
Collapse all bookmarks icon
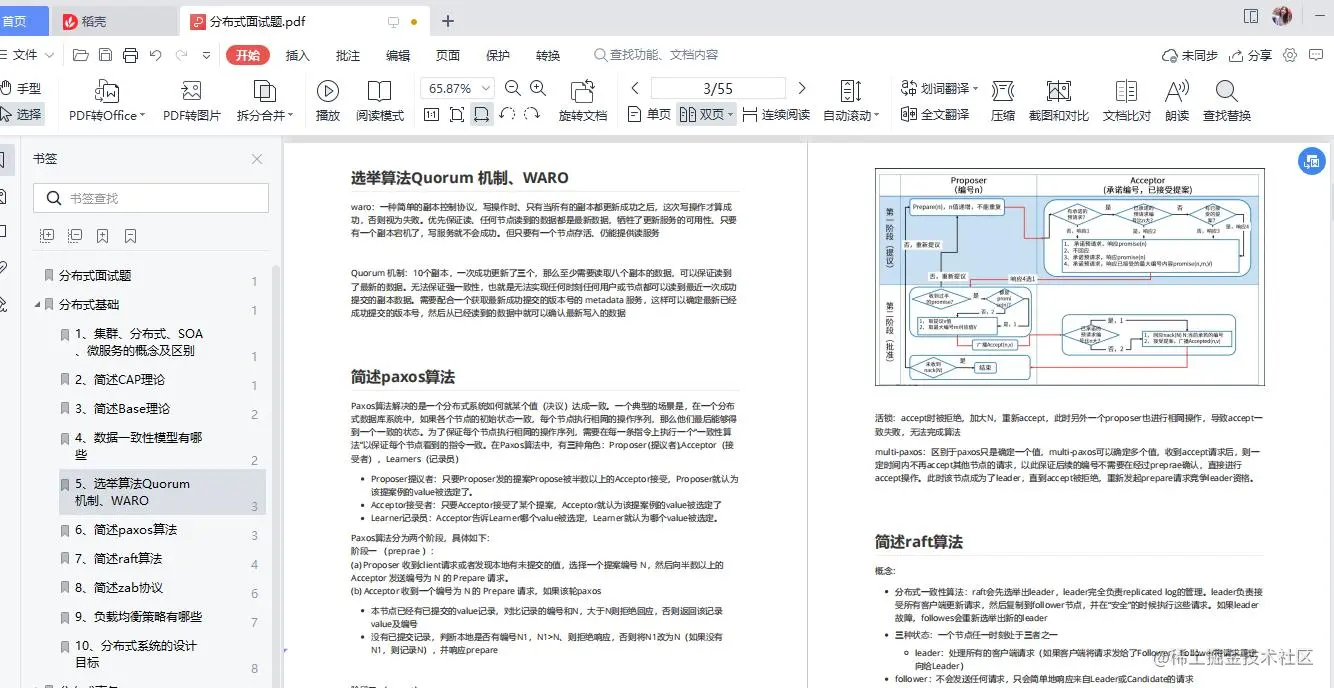(75, 236)
